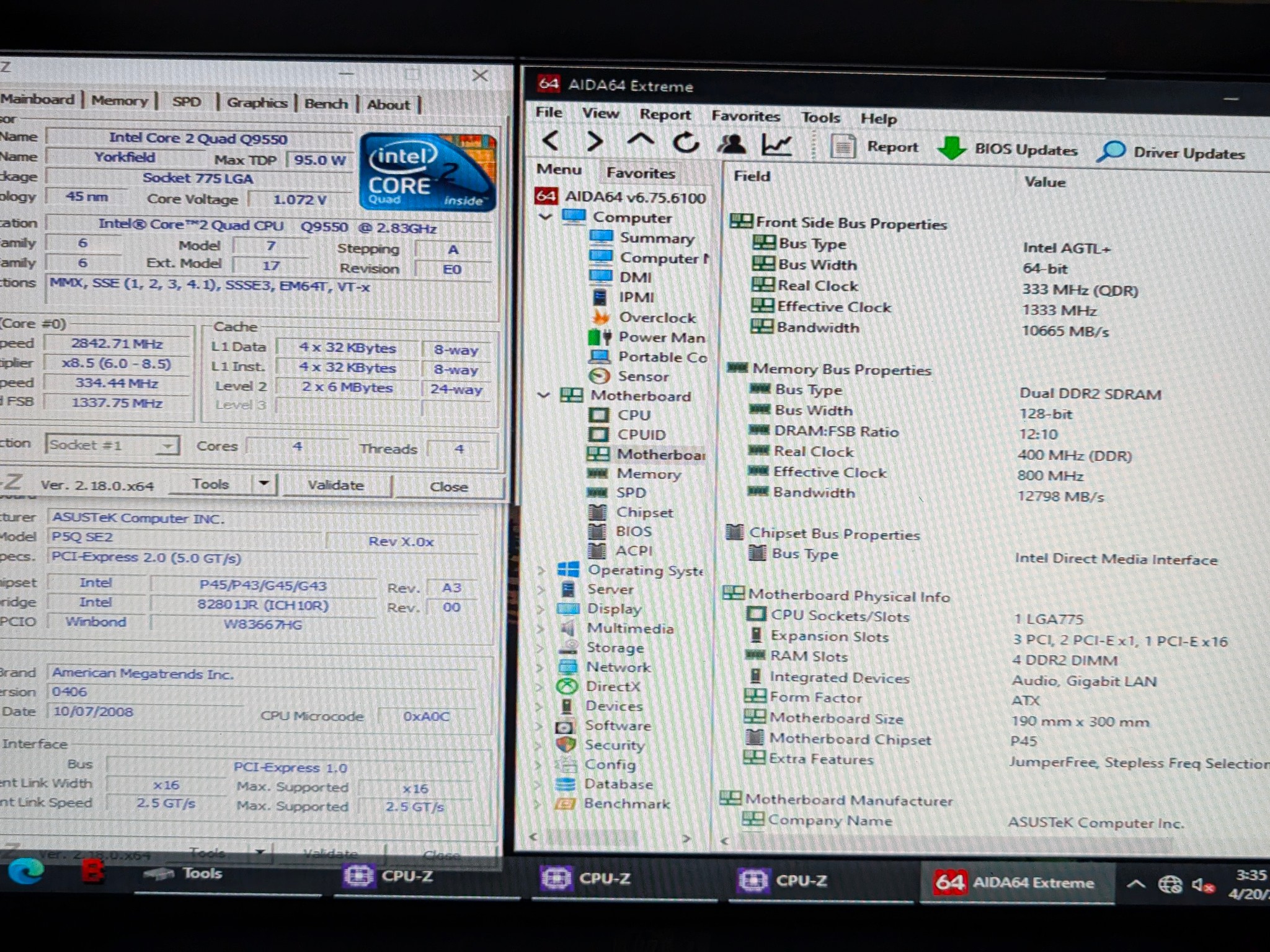Click the network globe tray icon

coord(1170,884)
